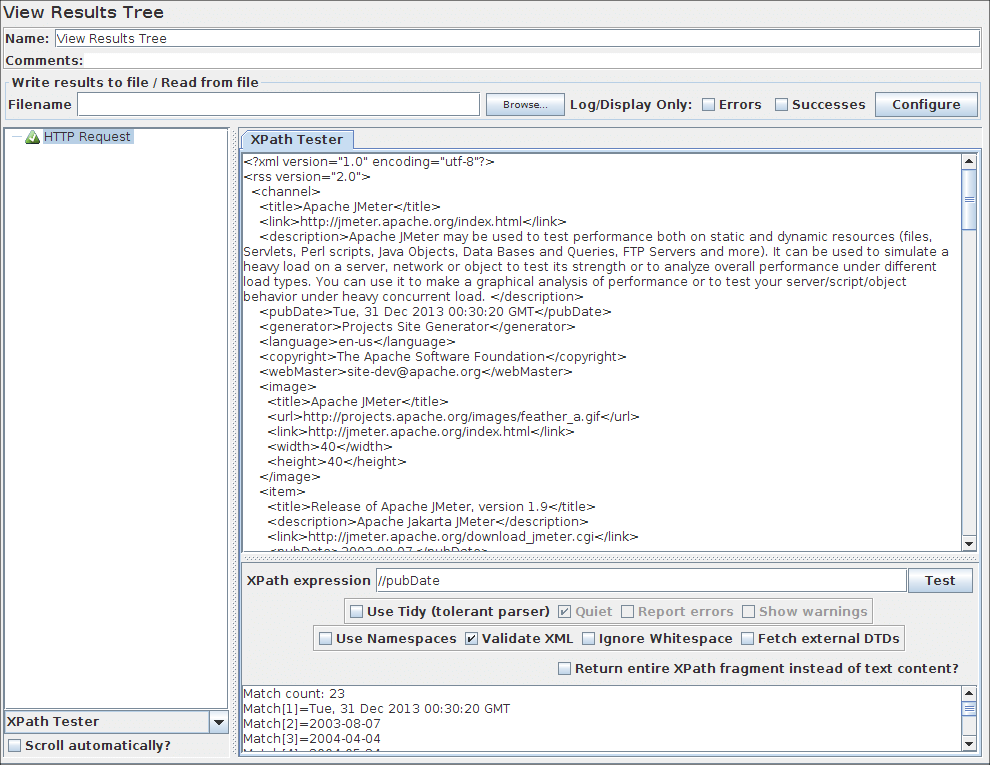Enable Scroll automatically checkbox
The width and height of the screenshot is (990, 765).
[x=14, y=746]
